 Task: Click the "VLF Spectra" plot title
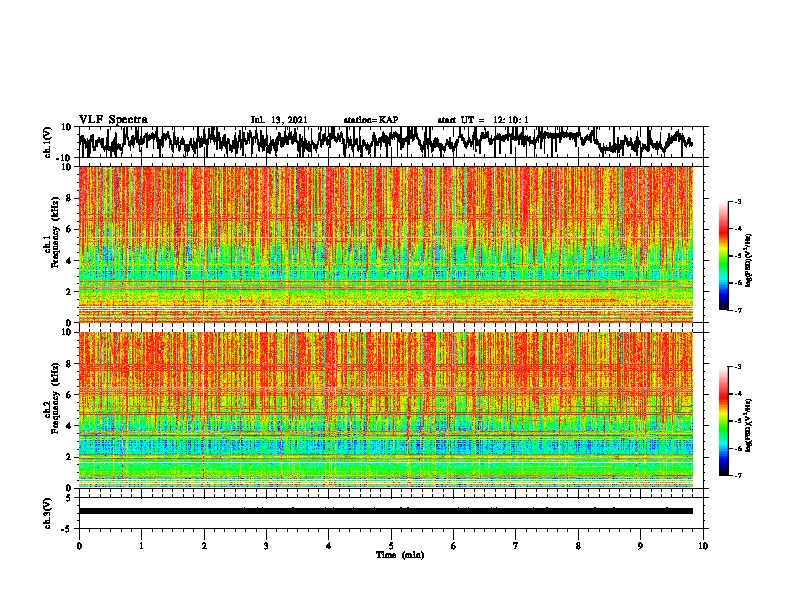pyautogui.click(x=113, y=119)
